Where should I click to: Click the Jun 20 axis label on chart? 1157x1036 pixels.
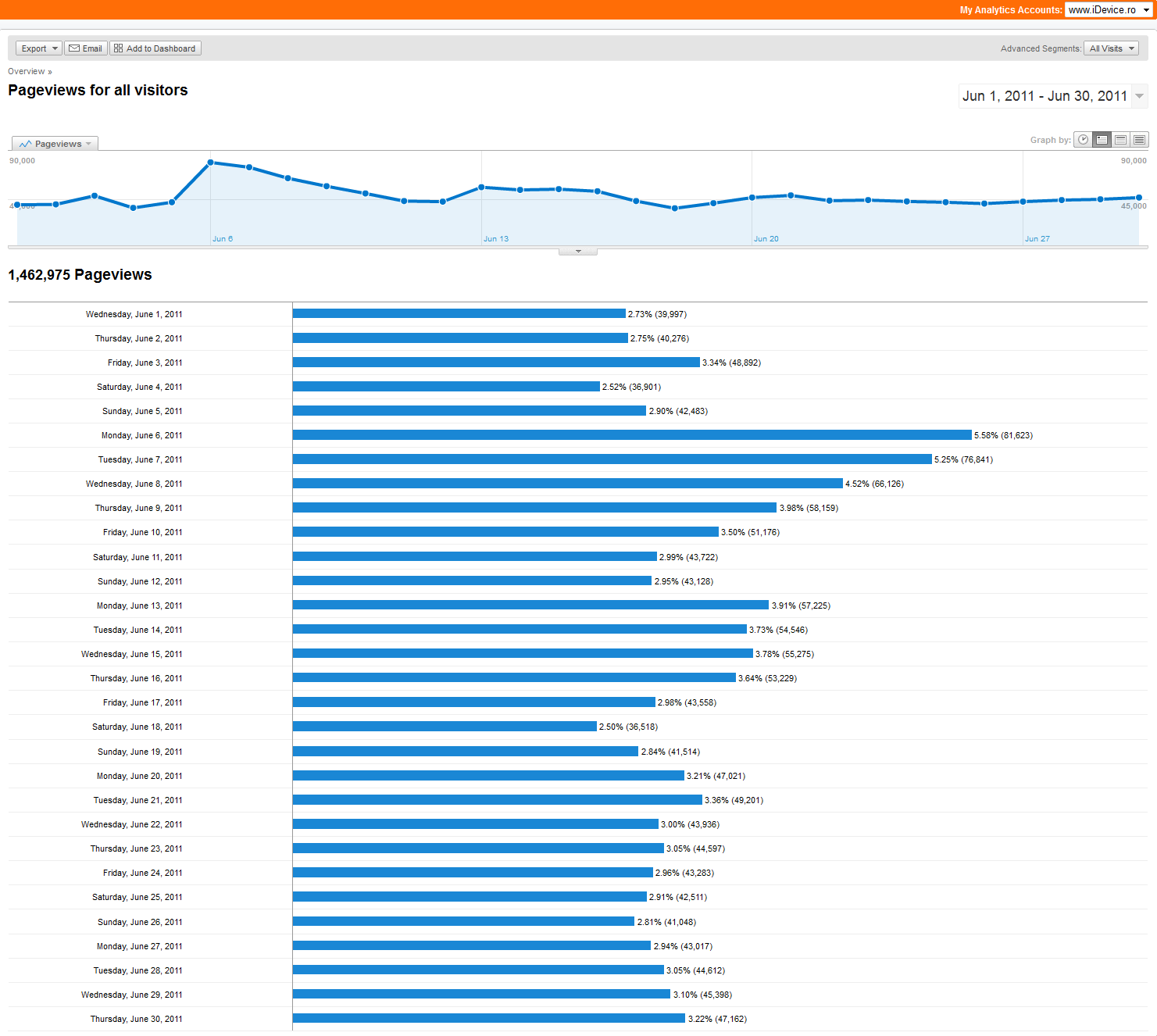point(766,239)
